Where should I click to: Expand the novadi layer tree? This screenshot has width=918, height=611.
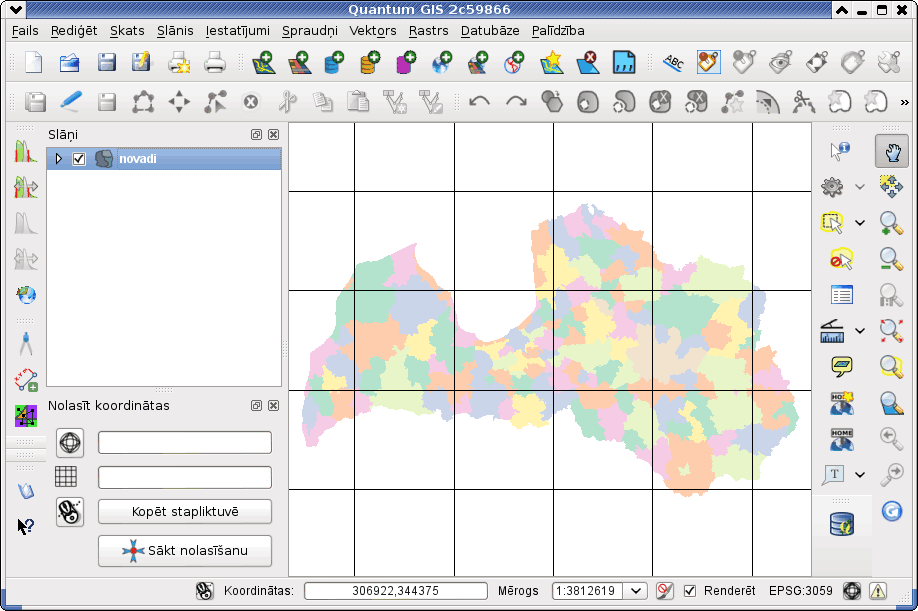pos(59,159)
